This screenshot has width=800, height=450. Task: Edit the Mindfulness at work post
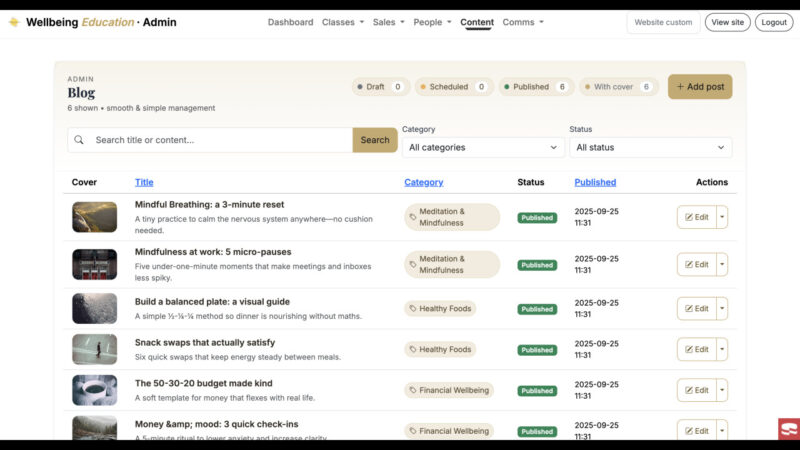tap(696, 264)
